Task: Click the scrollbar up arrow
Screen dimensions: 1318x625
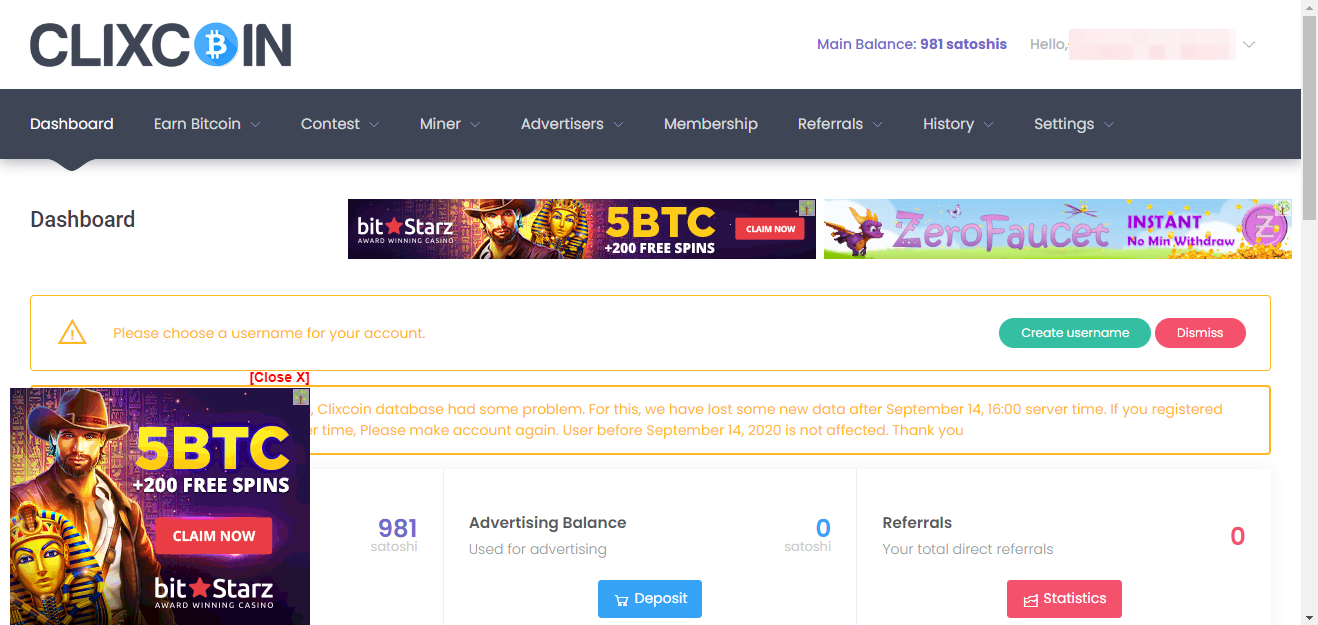Action: [x=1309, y=8]
